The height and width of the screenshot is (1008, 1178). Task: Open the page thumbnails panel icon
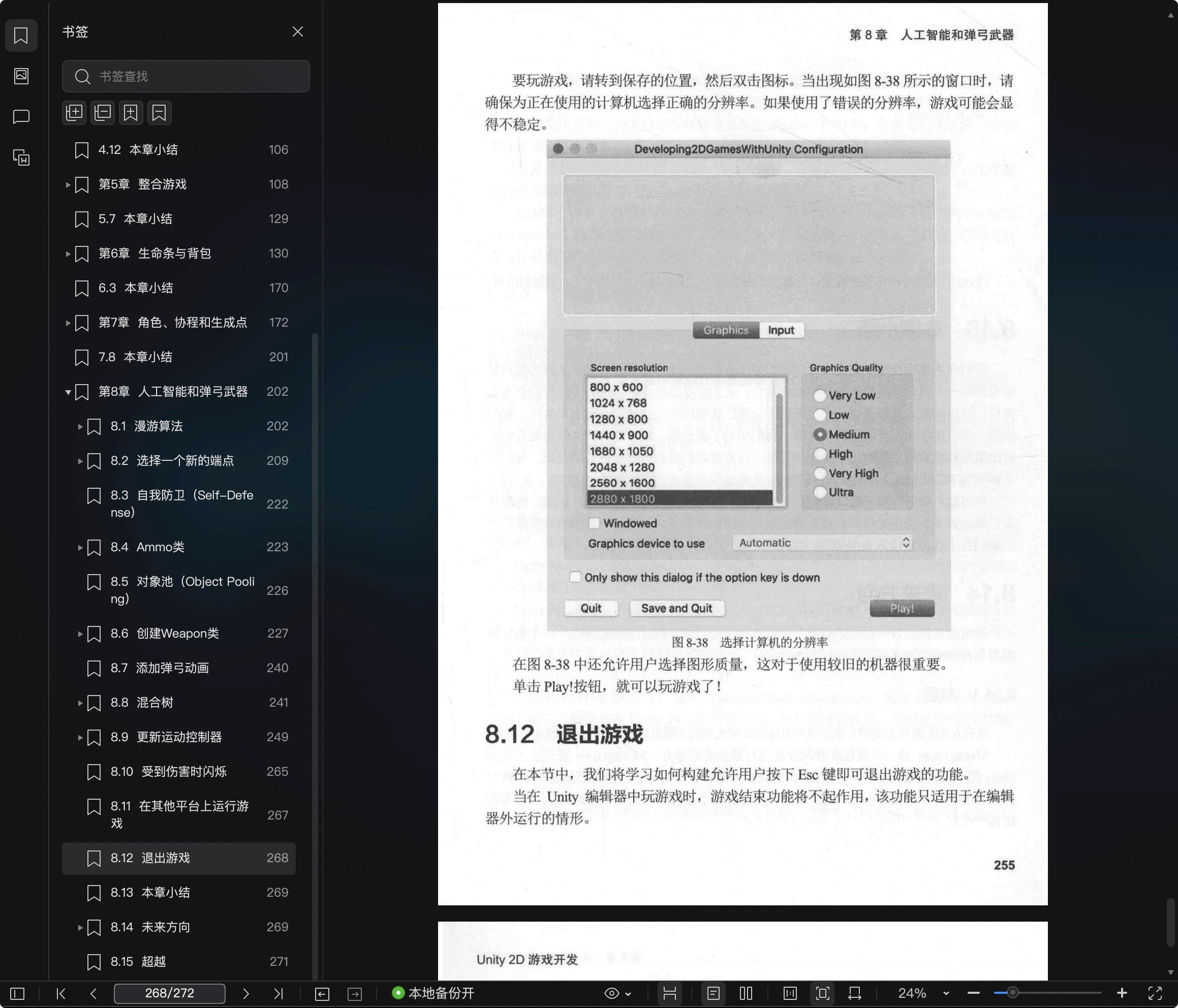21,76
